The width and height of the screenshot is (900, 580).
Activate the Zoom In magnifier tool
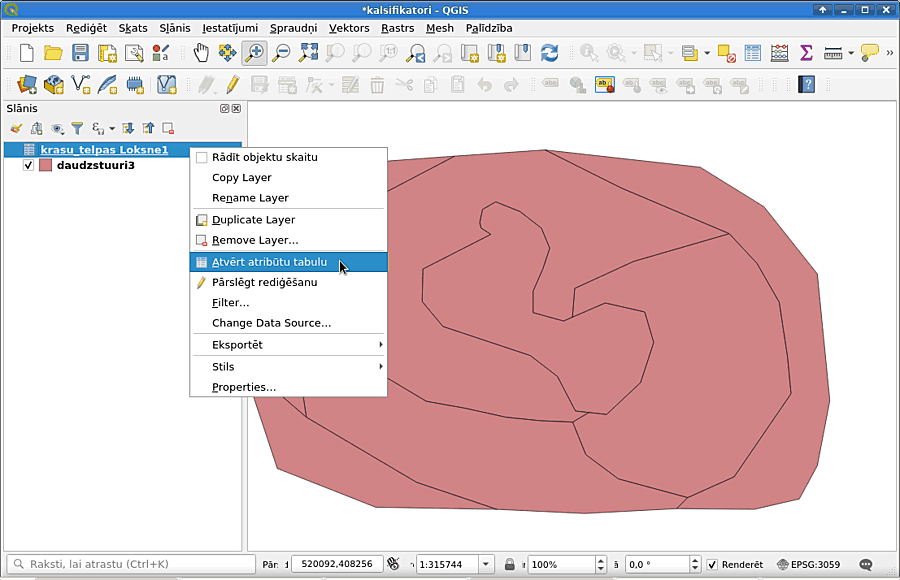tap(254, 53)
